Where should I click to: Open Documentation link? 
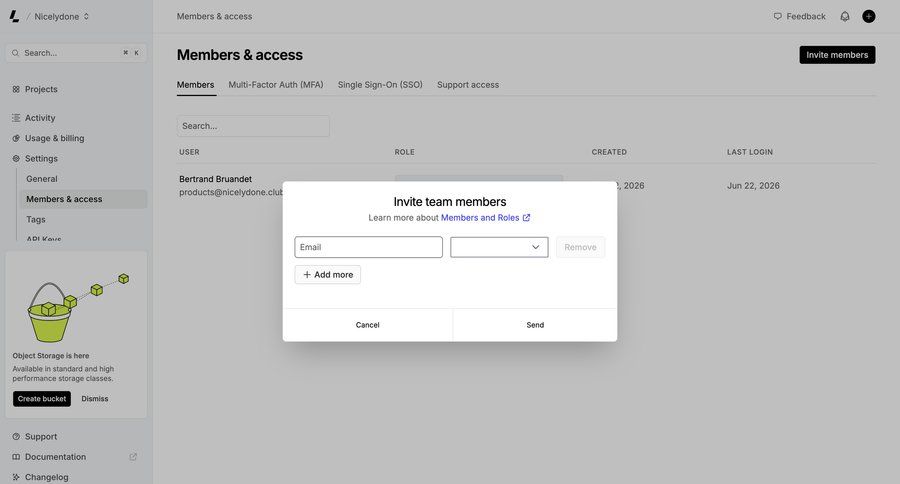click(x=55, y=457)
